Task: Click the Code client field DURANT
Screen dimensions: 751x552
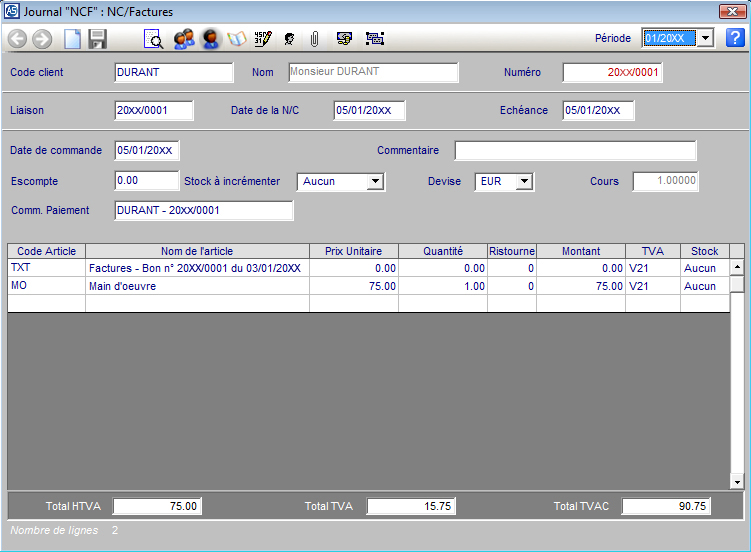Action: pyautogui.click(x=174, y=72)
